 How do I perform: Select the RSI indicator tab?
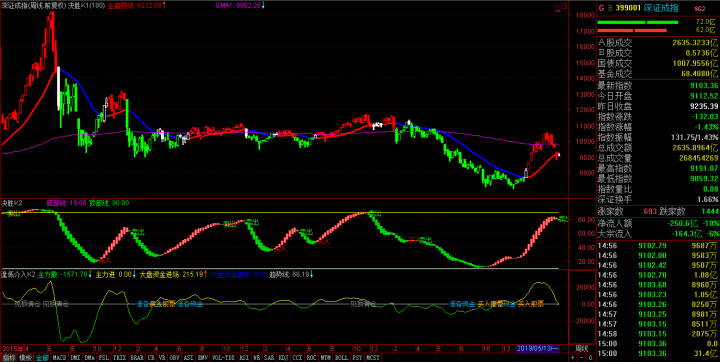[x=244, y=357]
